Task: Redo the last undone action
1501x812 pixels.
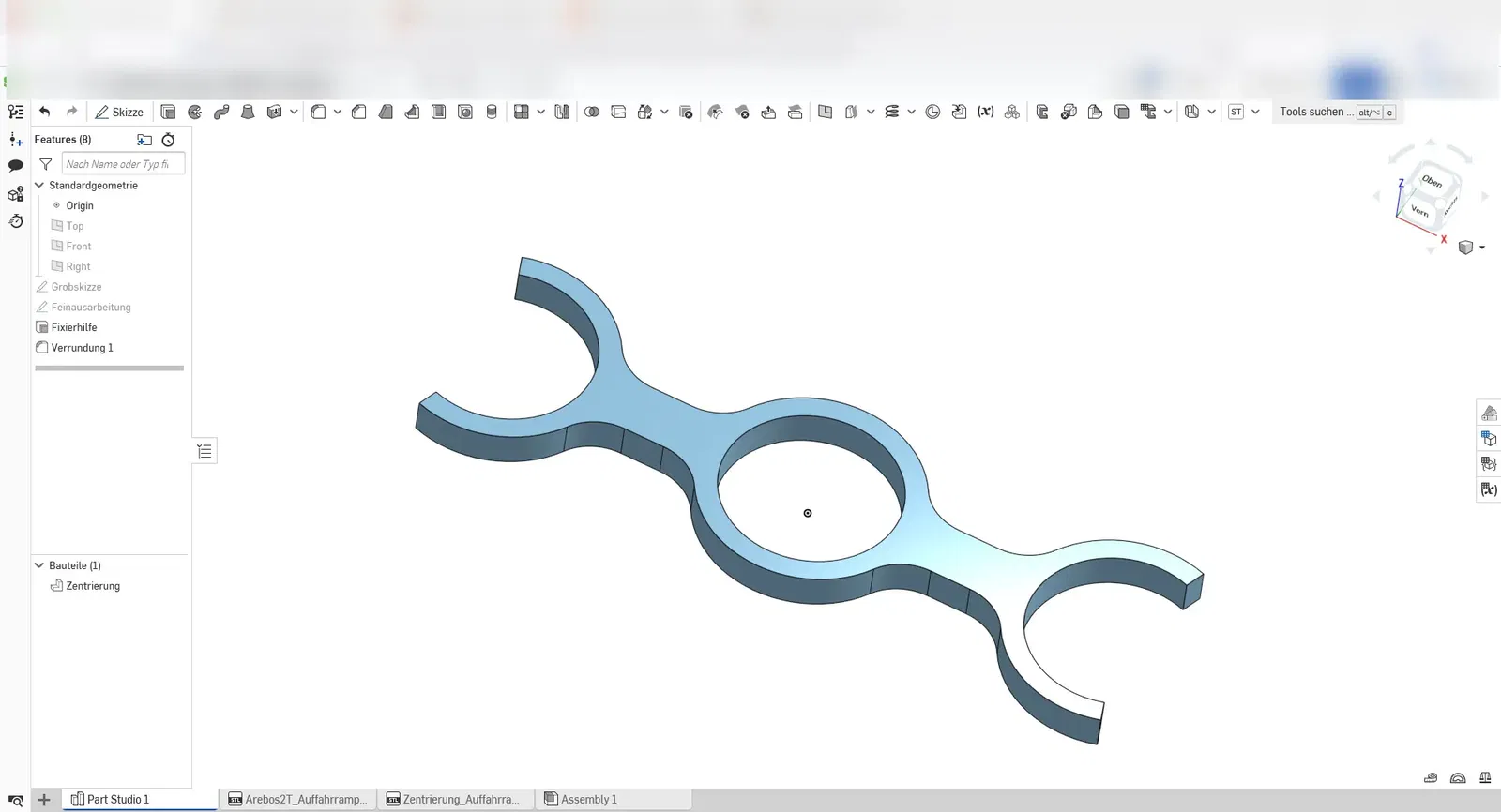Action: pyautogui.click(x=71, y=112)
